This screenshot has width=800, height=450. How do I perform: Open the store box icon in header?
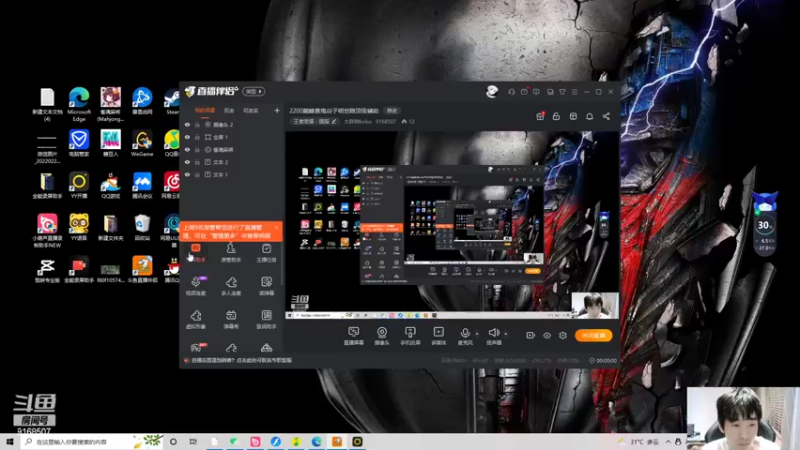(573, 116)
